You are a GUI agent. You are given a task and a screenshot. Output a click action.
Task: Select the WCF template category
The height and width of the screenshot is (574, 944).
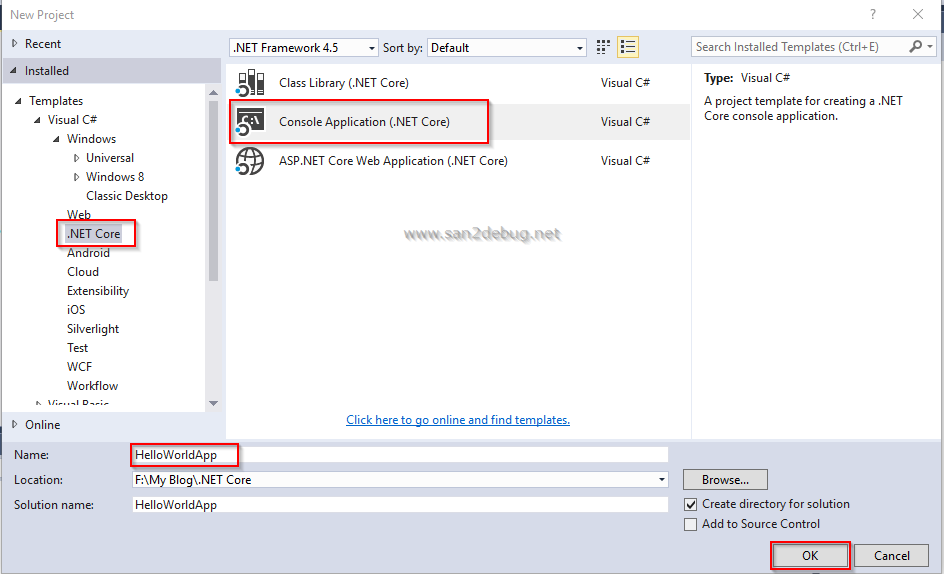click(x=79, y=367)
